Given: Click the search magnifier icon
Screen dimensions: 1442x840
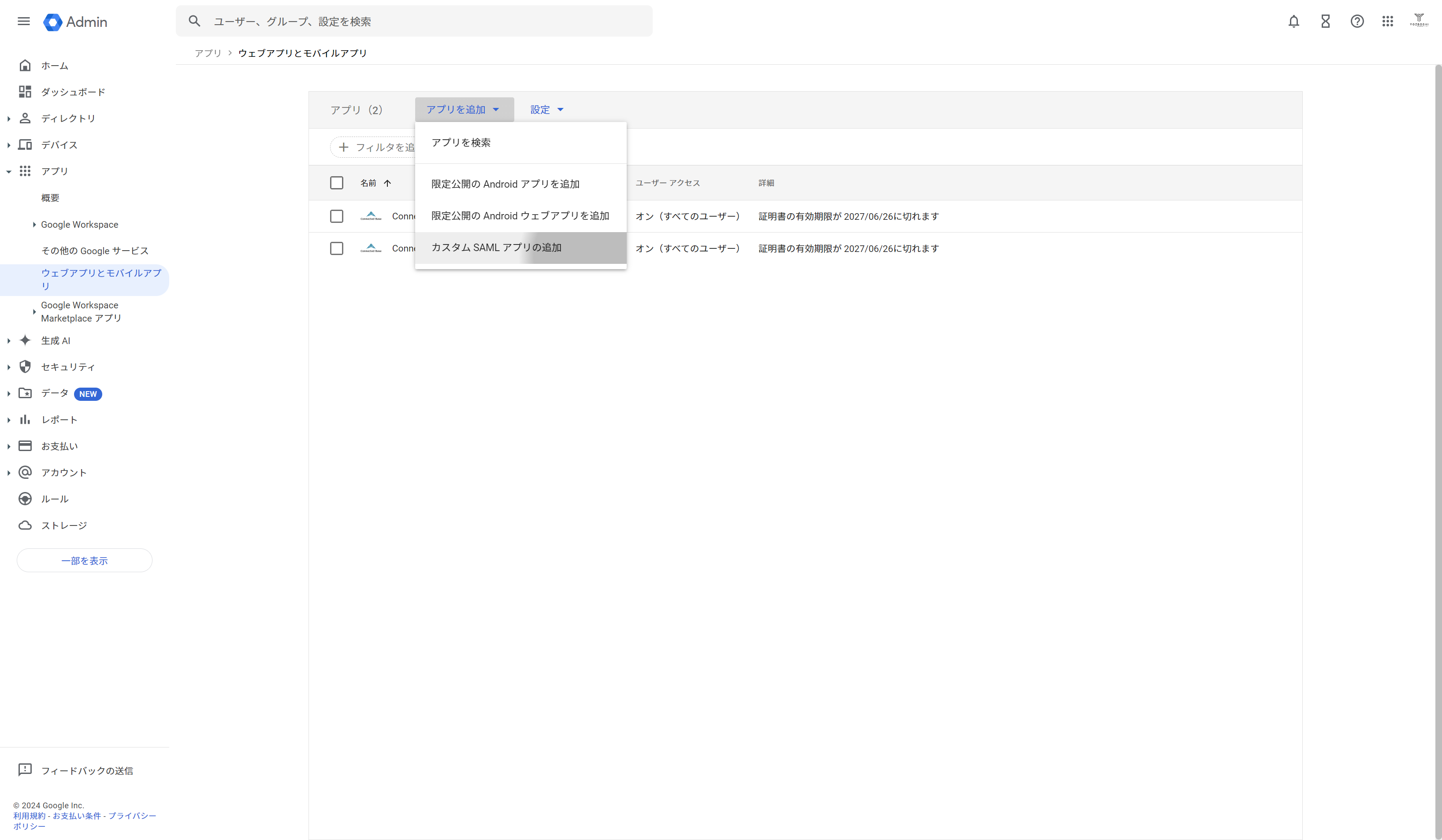Looking at the screenshot, I should (x=194, y=21).
